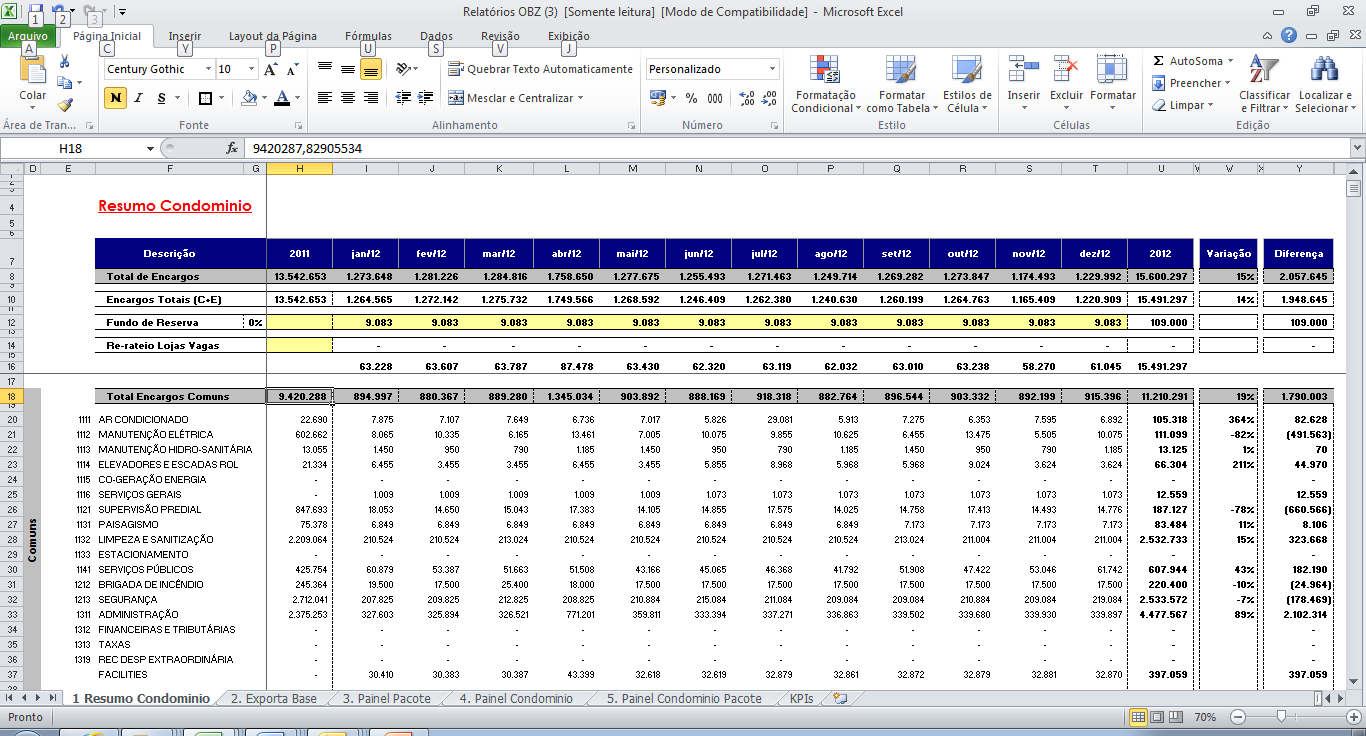Screen dimensions: 1366x736
Task: Click the Decrease Indent icon
Action: (403, 98)
